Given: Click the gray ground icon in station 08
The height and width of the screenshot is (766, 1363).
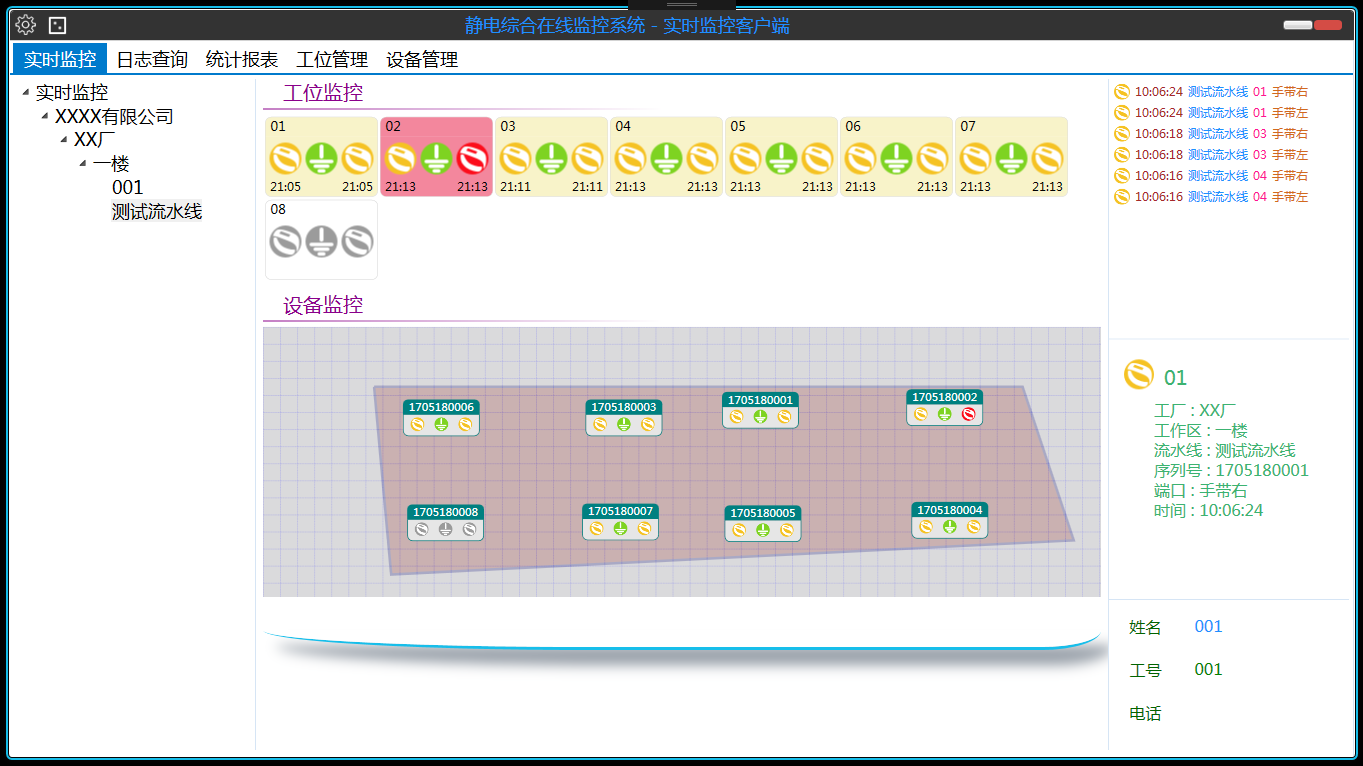Looking at the screenshot, I should (321, 241).
